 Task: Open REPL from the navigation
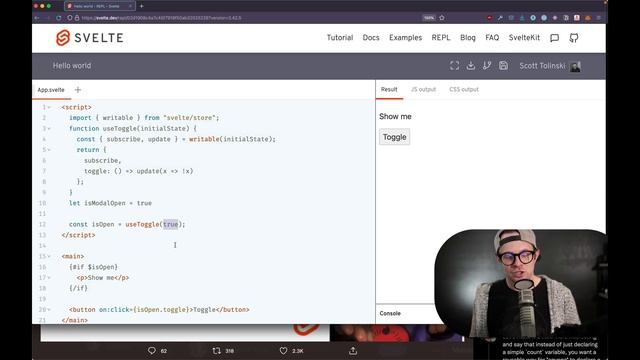pos(441,38)
